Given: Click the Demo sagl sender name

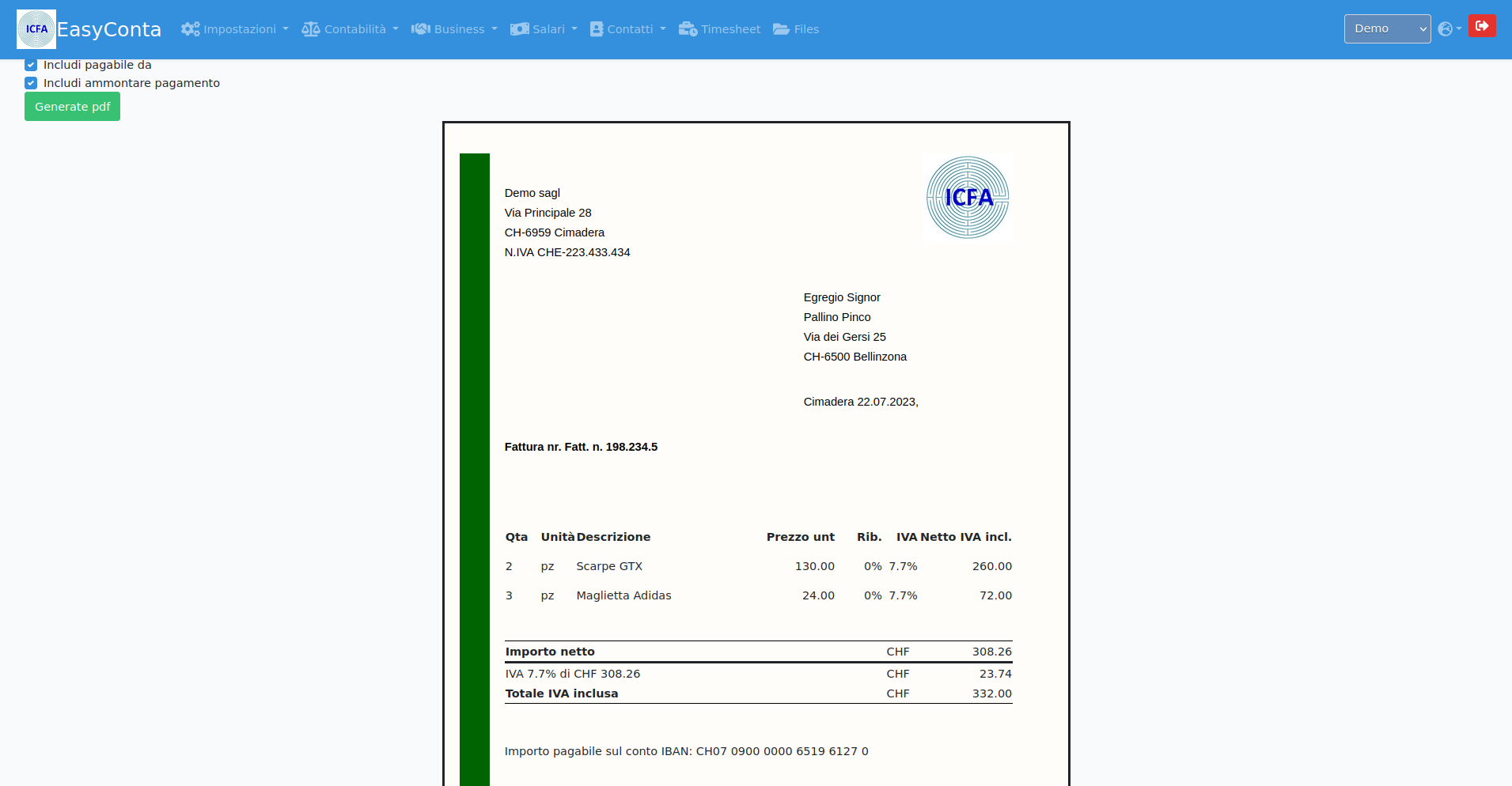Looking at the screenshot, I should pos(532,193).
